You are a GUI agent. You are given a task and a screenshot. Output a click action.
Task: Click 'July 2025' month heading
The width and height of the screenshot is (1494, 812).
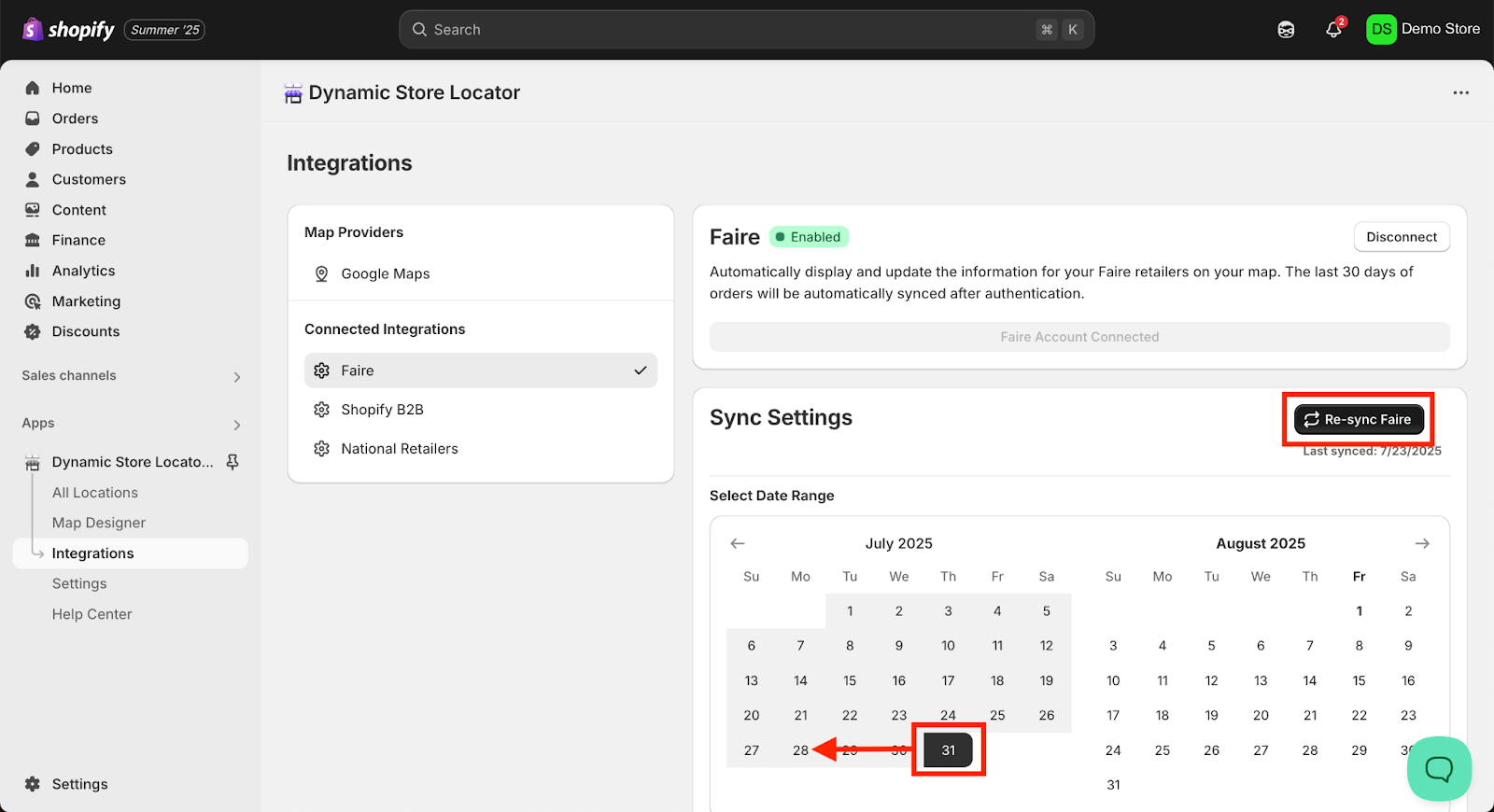coord(899,543)
